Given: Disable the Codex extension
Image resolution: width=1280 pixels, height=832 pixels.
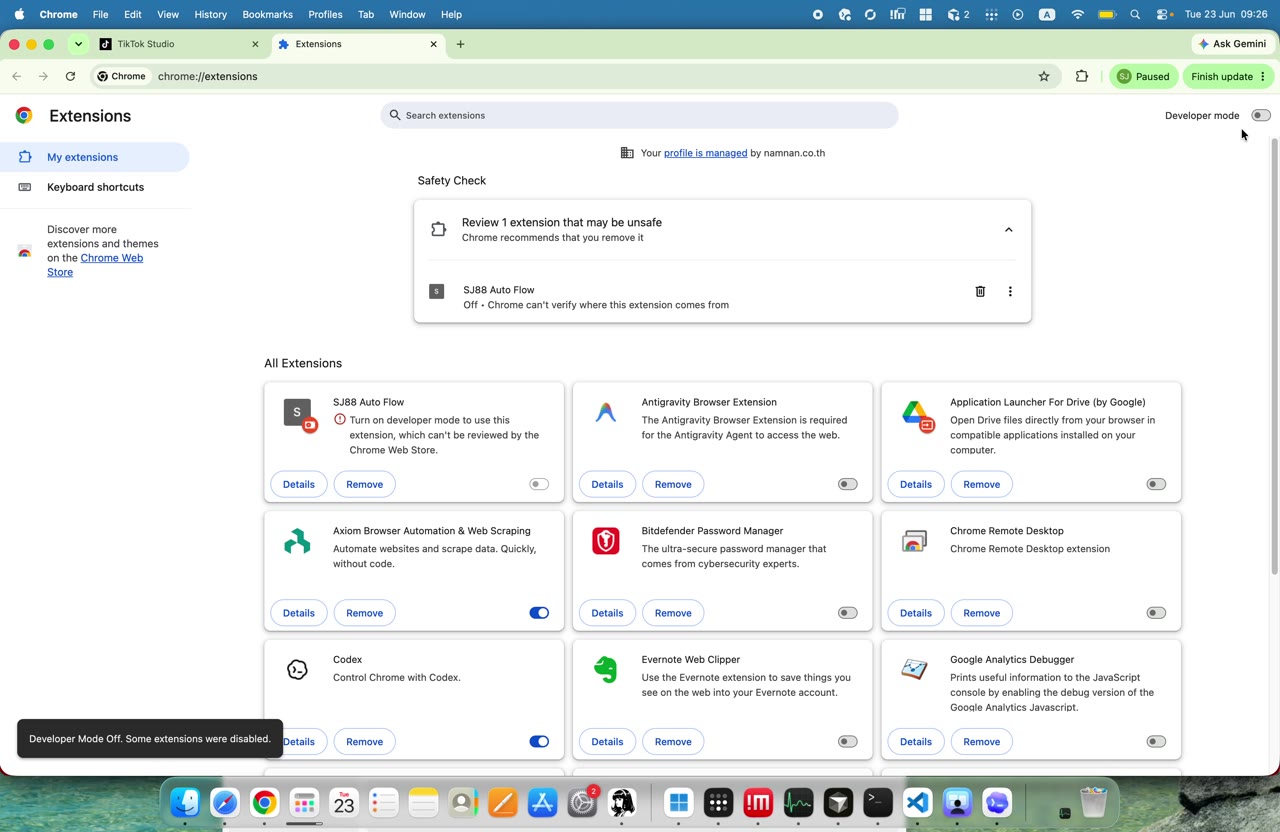Looking at the screenshot, I should click(539, 742).
